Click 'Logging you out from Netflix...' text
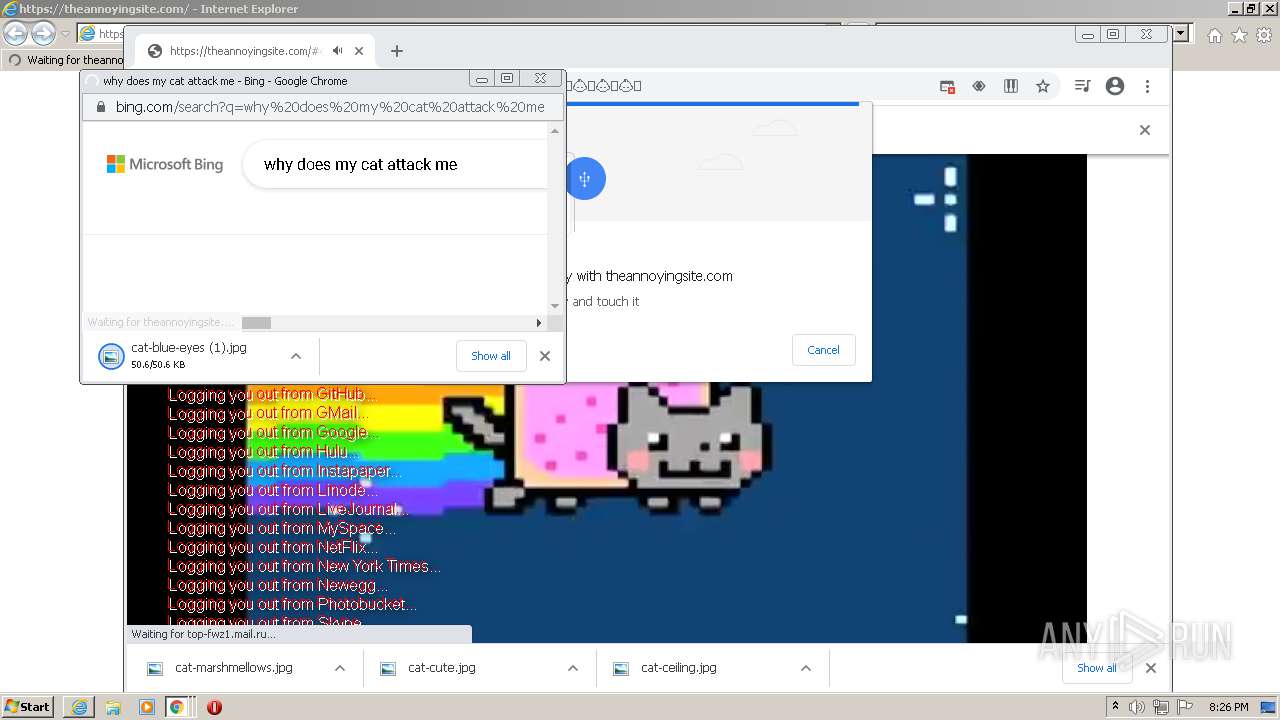The image size is (1280, 720). (273, 548)
